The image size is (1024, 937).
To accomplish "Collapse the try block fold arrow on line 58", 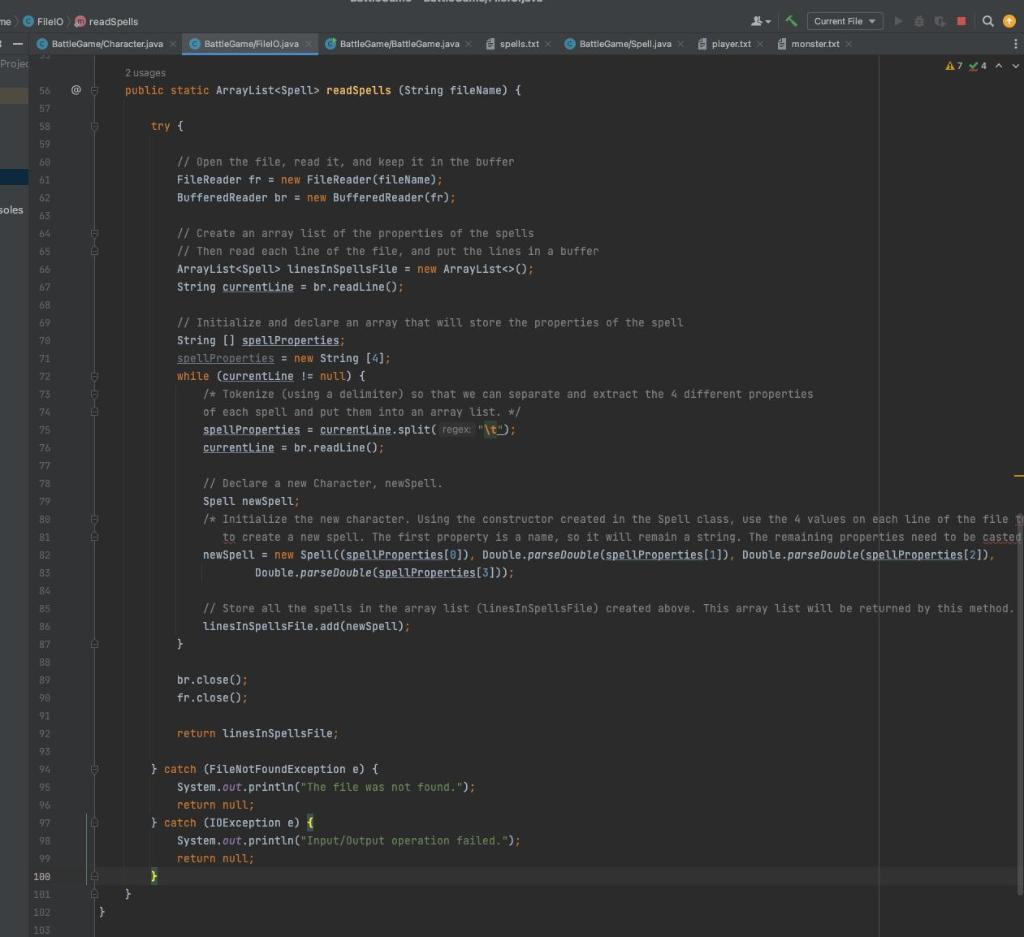I will pyautogui.click(x=94, y=125).
